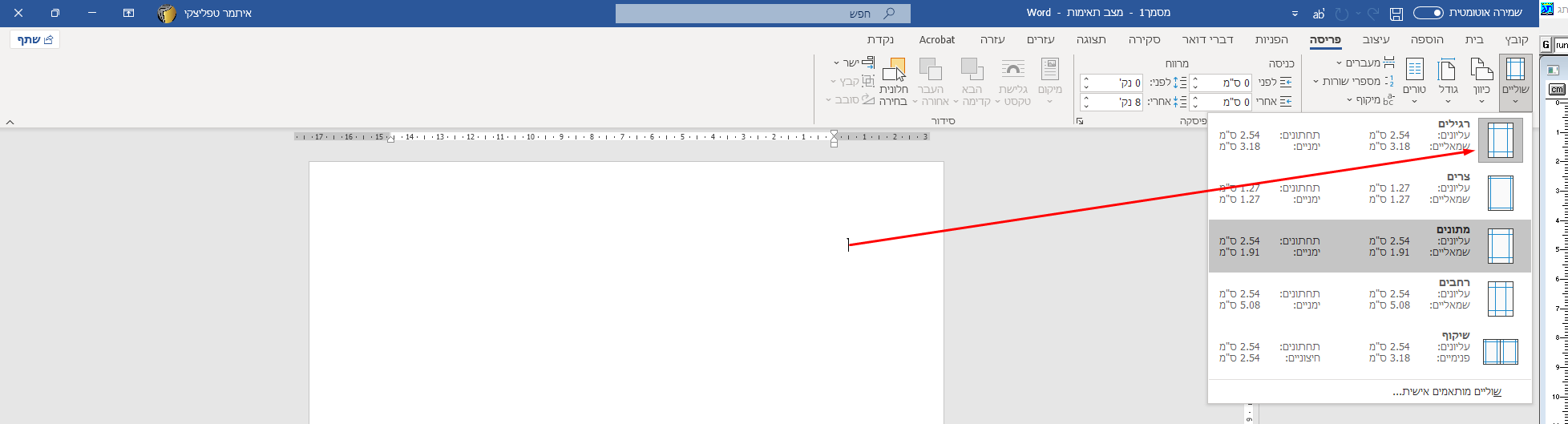Viewport: 1568px width, 424px height.
Task: Click the Share (שתף) button
Action: tap(35, 39)
